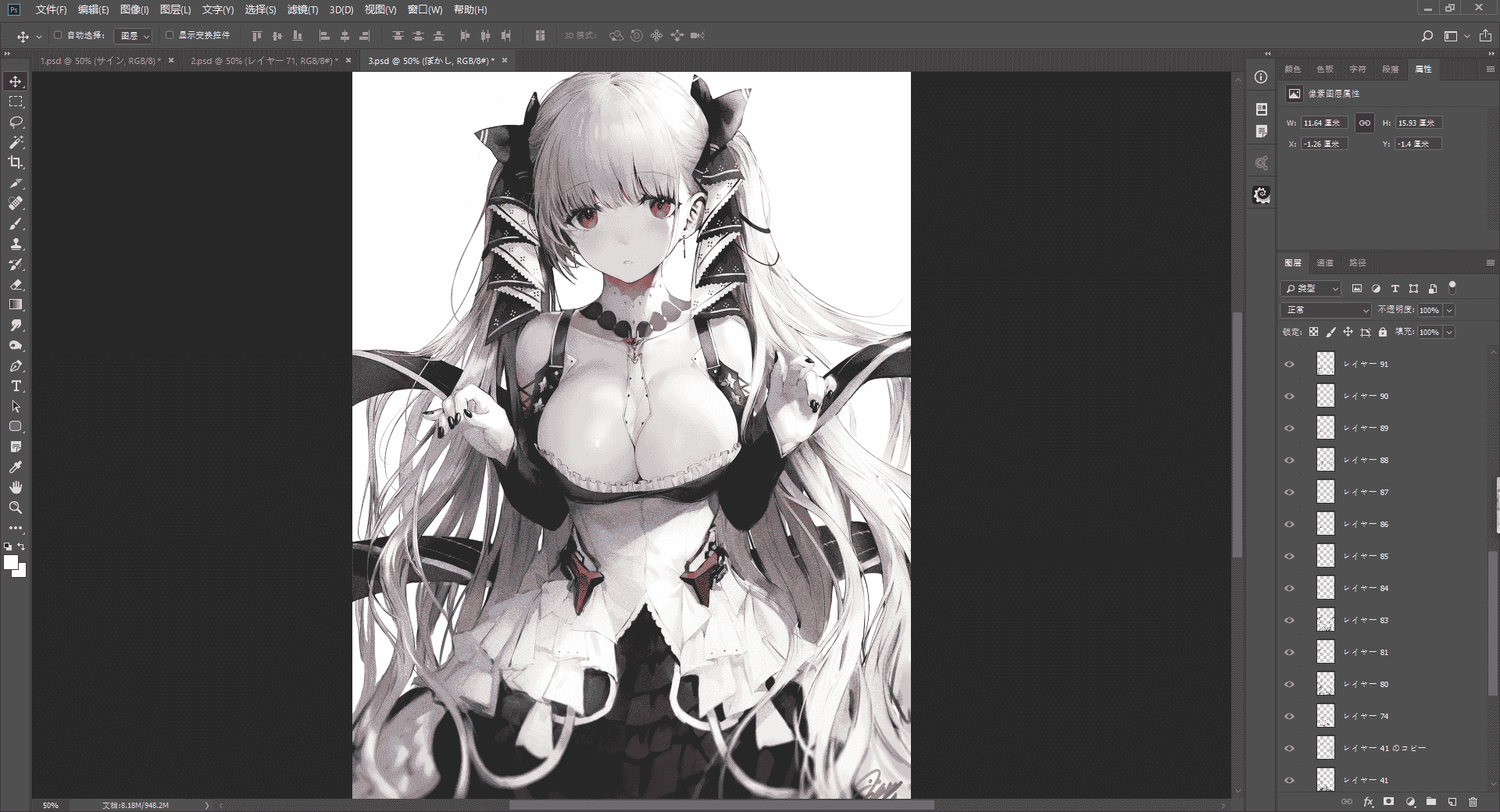The width and height of the screenshot is (1500, 812).
Task: Open the 滤镜(T) menu
Action: click(302, 10)
